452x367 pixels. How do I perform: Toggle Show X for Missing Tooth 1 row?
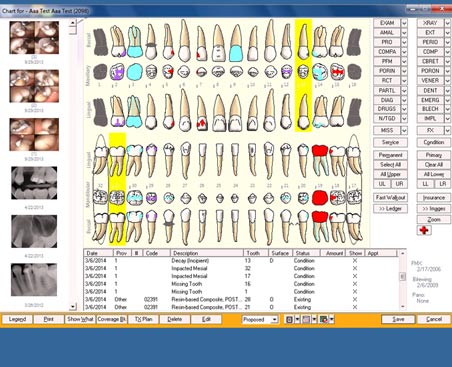[355, 291]
